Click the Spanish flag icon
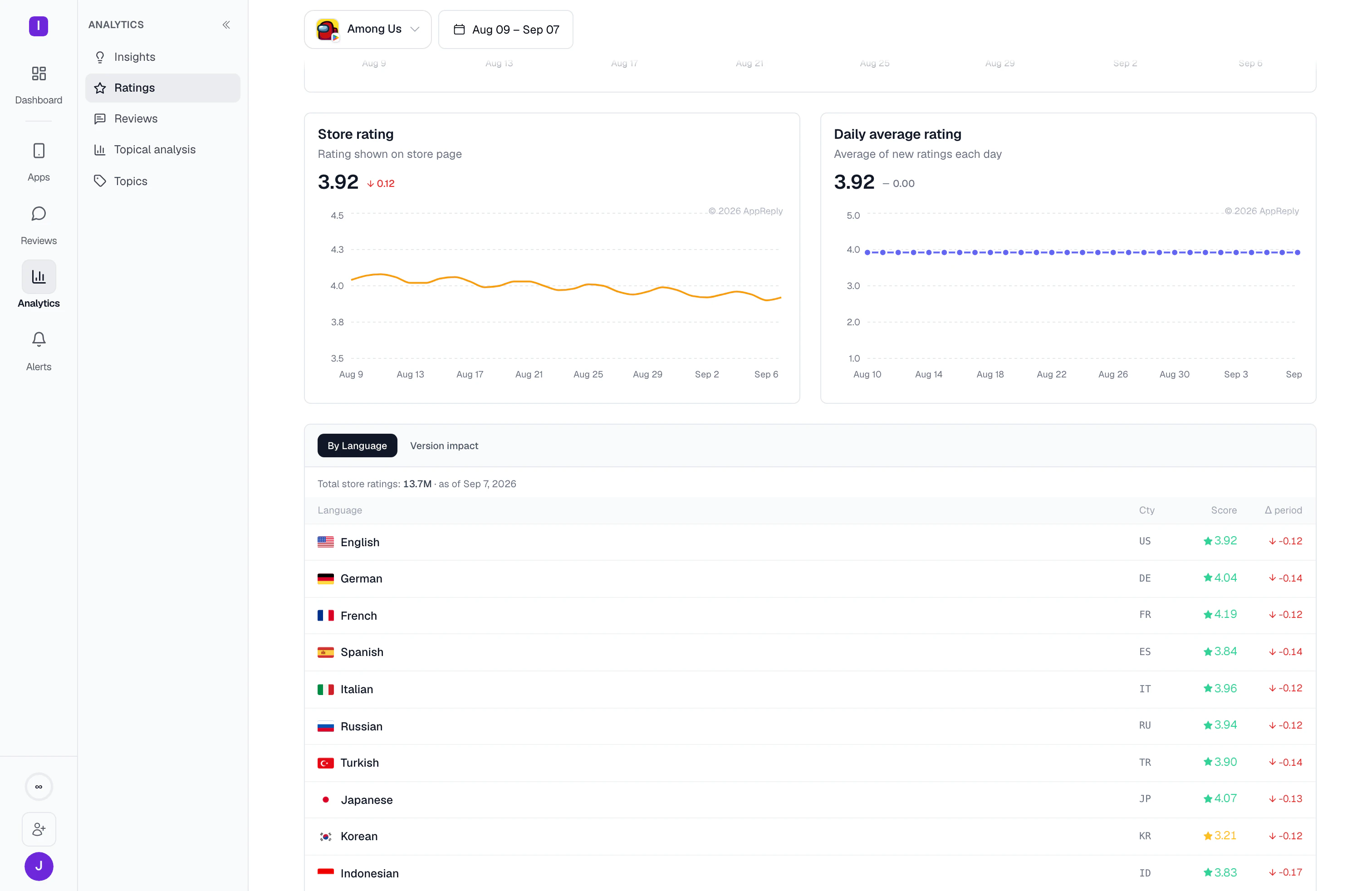 tap(326, 652)
